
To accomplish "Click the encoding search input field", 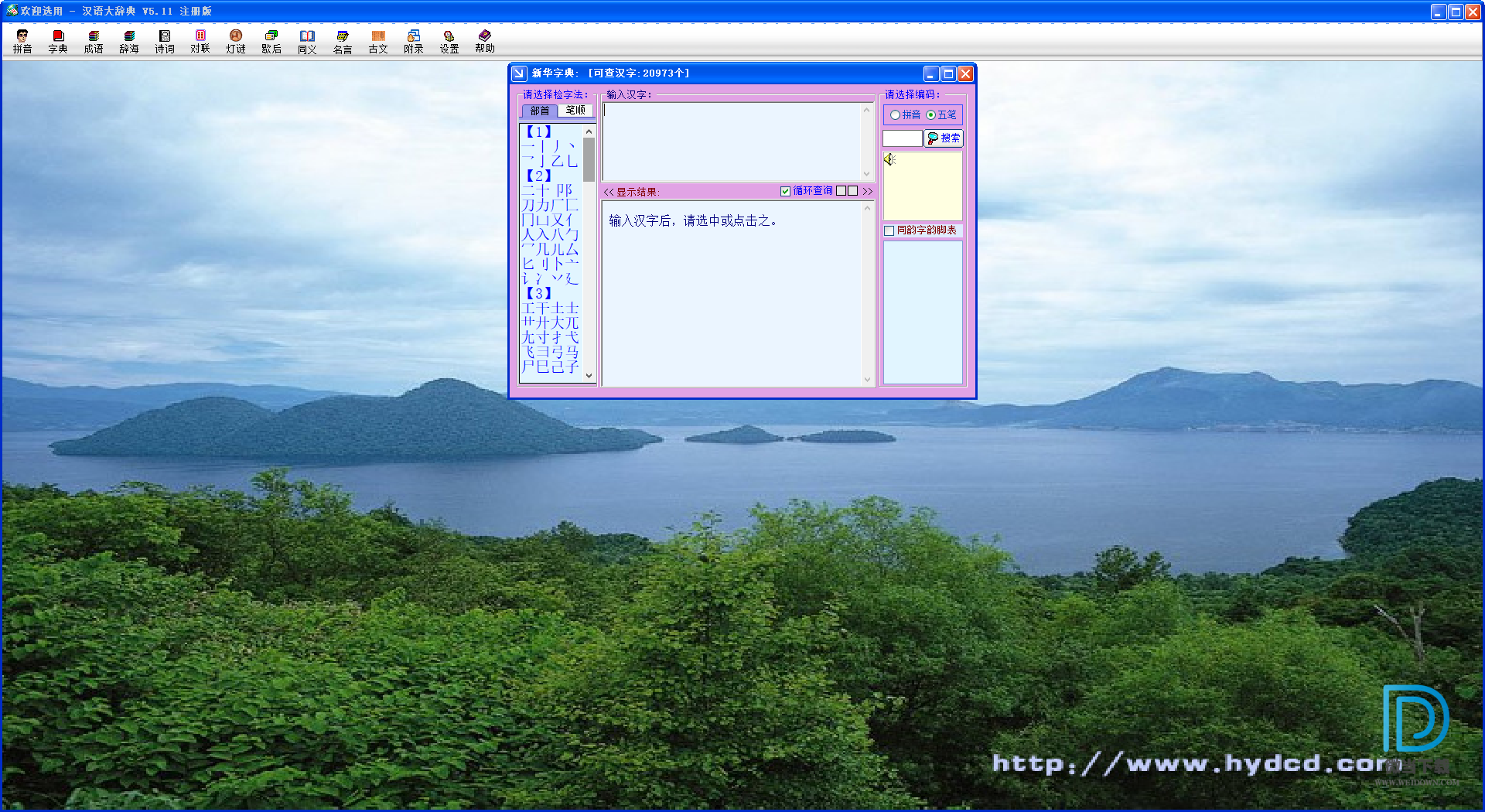I will [903, 138].
